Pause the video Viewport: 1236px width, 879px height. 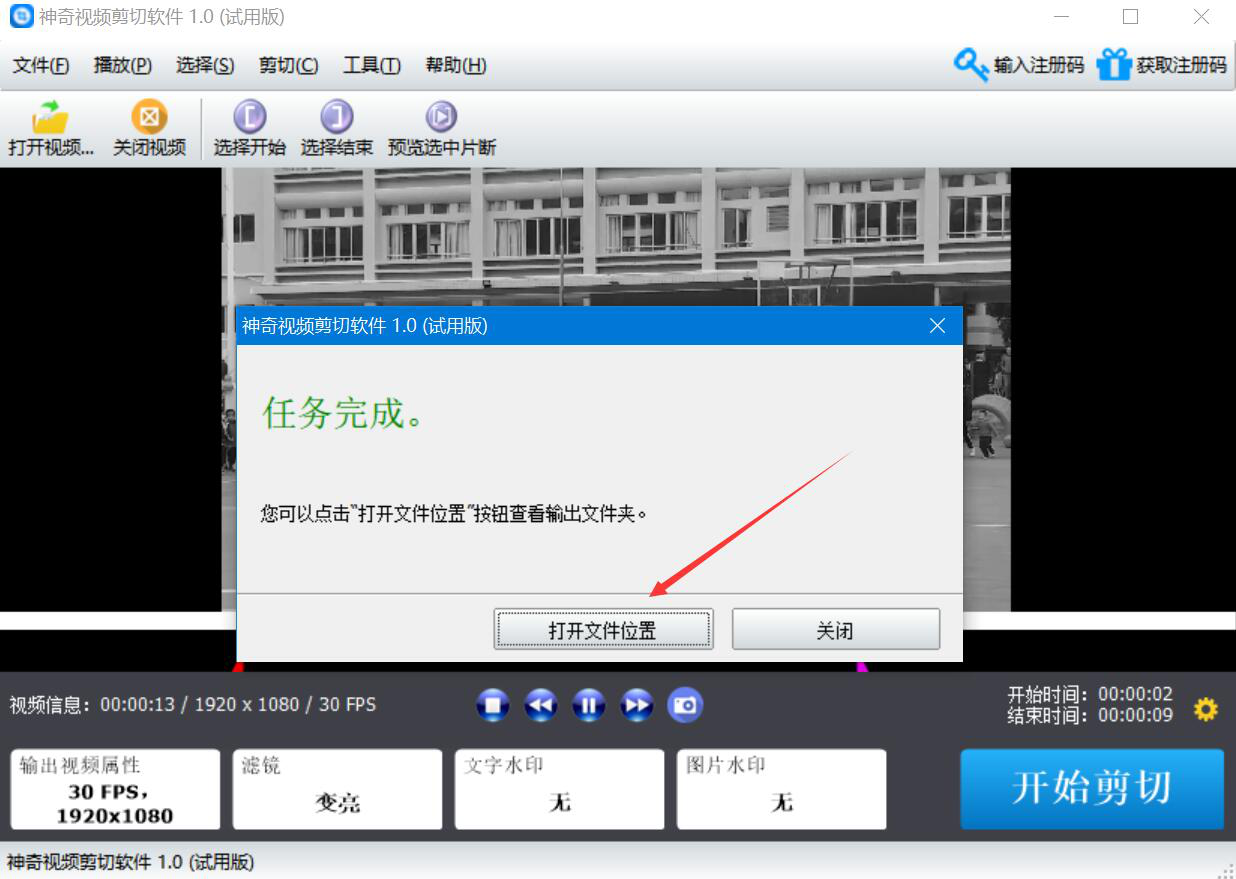(588, 705)
